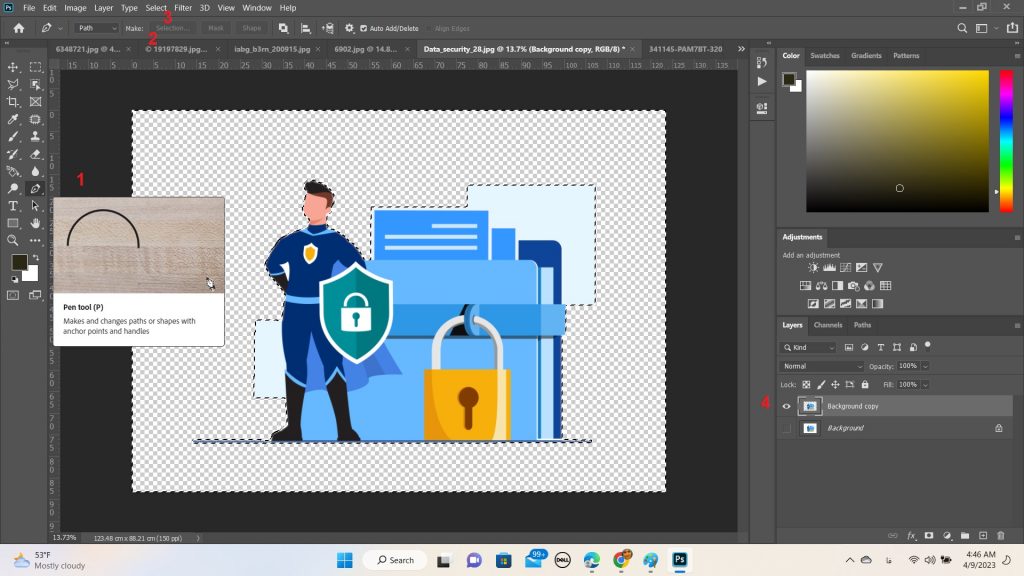
Task: Hide the Background copy layer
Action: pyautogui.click(x=786, y=406)
